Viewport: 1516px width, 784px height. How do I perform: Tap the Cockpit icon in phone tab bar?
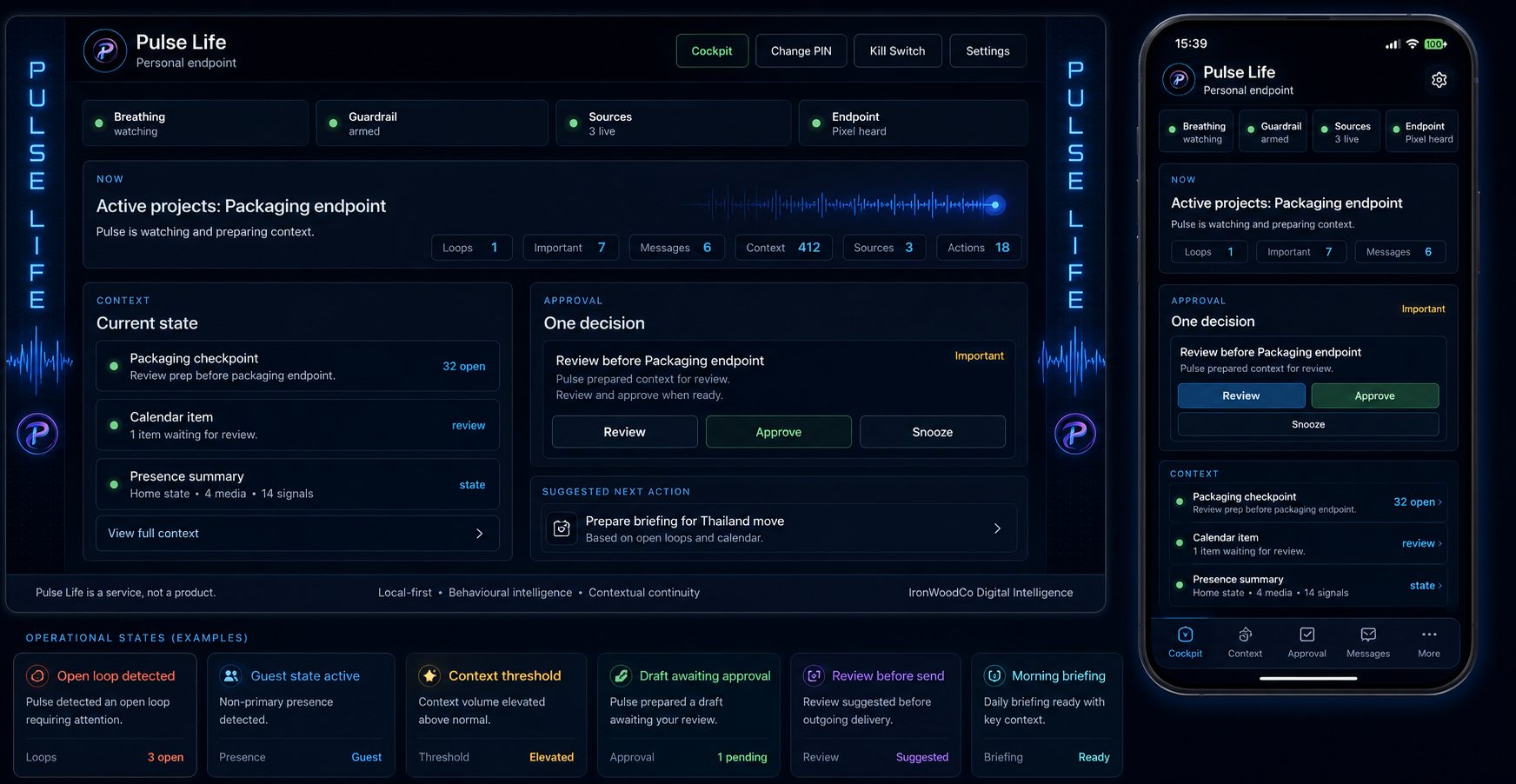[x=1185, y=635]
